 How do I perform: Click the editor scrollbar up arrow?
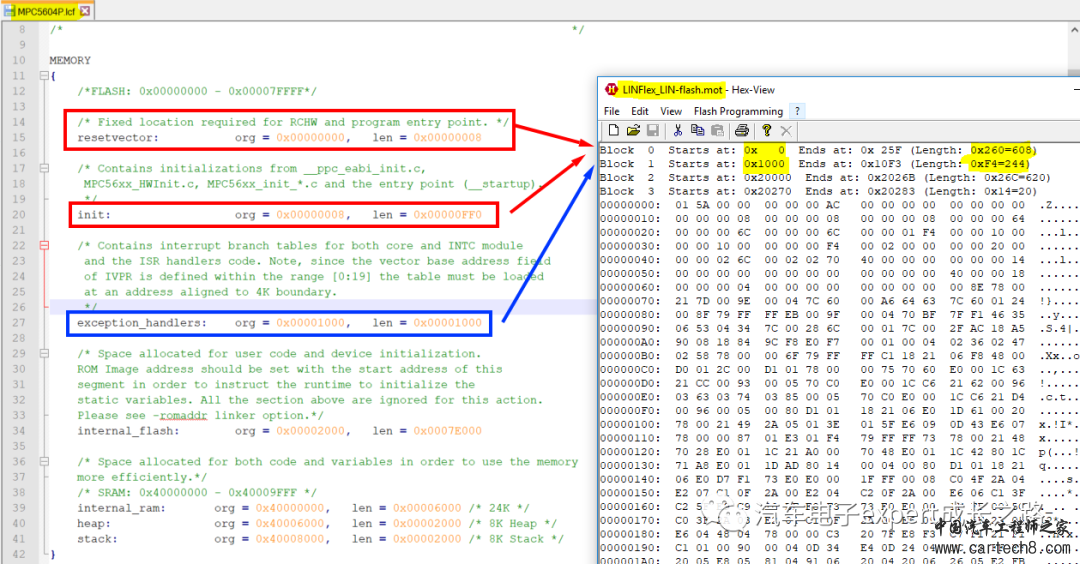[1074, 30]
